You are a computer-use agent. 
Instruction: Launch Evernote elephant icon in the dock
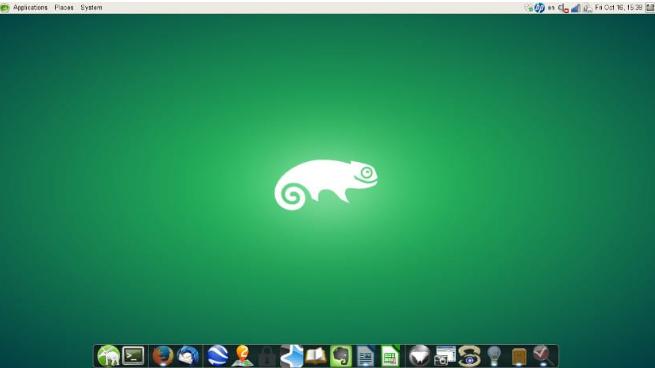click(x=341, y=356)
